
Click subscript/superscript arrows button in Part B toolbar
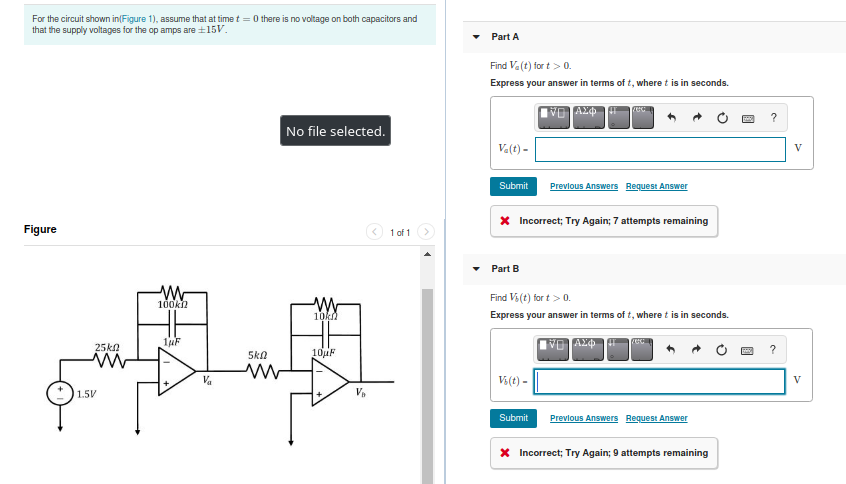617,349
